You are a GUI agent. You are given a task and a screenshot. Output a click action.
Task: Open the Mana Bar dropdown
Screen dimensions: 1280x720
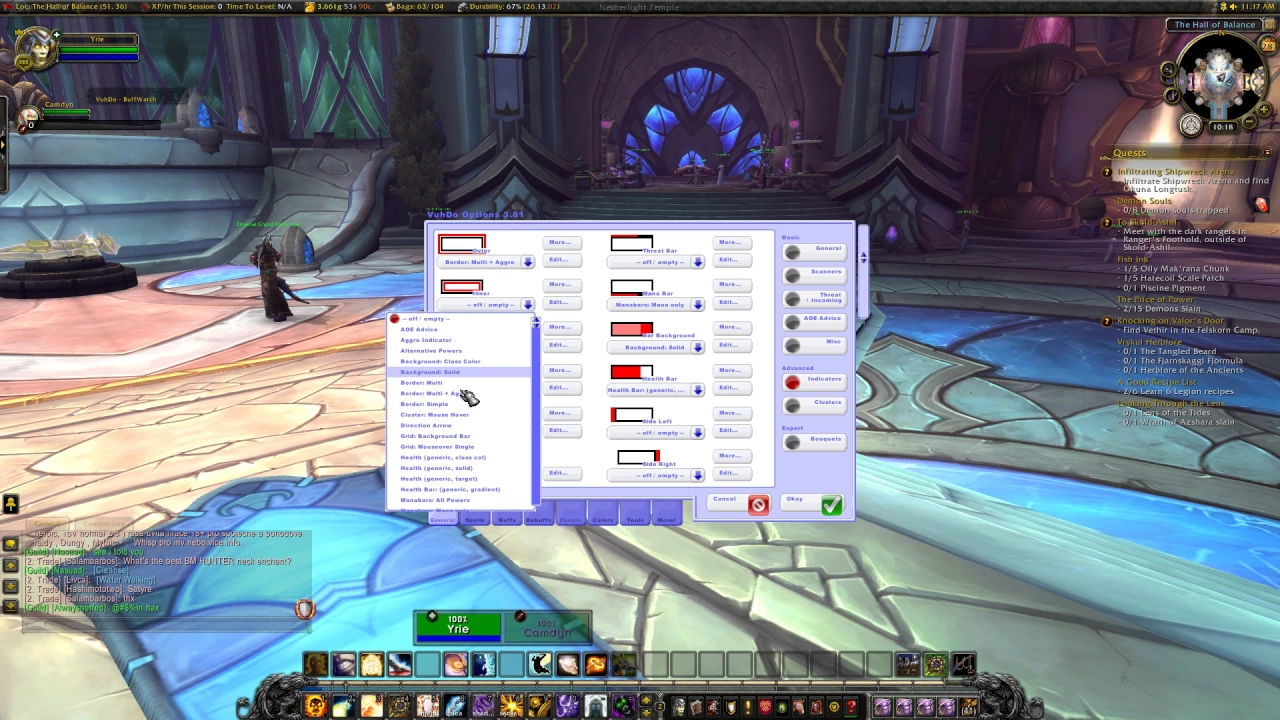(x=657, y=304)
